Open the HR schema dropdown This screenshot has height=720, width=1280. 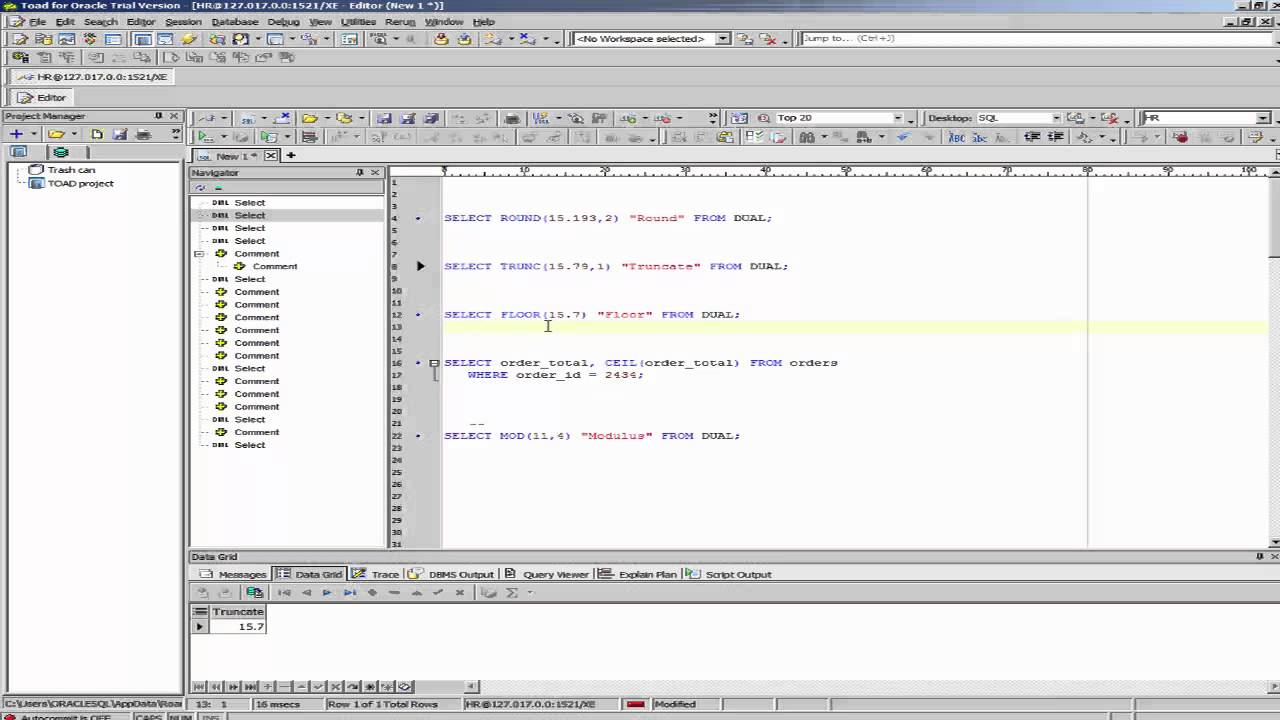click(x=1263, y=118)
